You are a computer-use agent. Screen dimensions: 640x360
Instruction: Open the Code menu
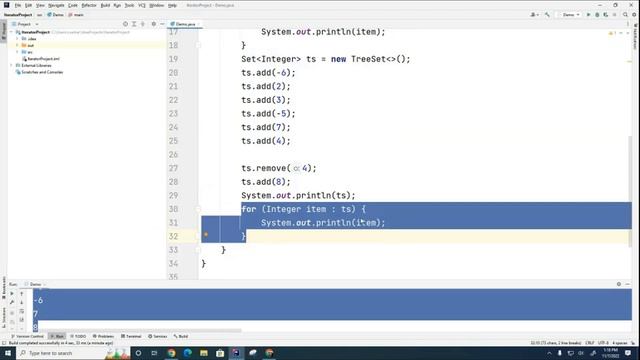(x=73, y=5)
